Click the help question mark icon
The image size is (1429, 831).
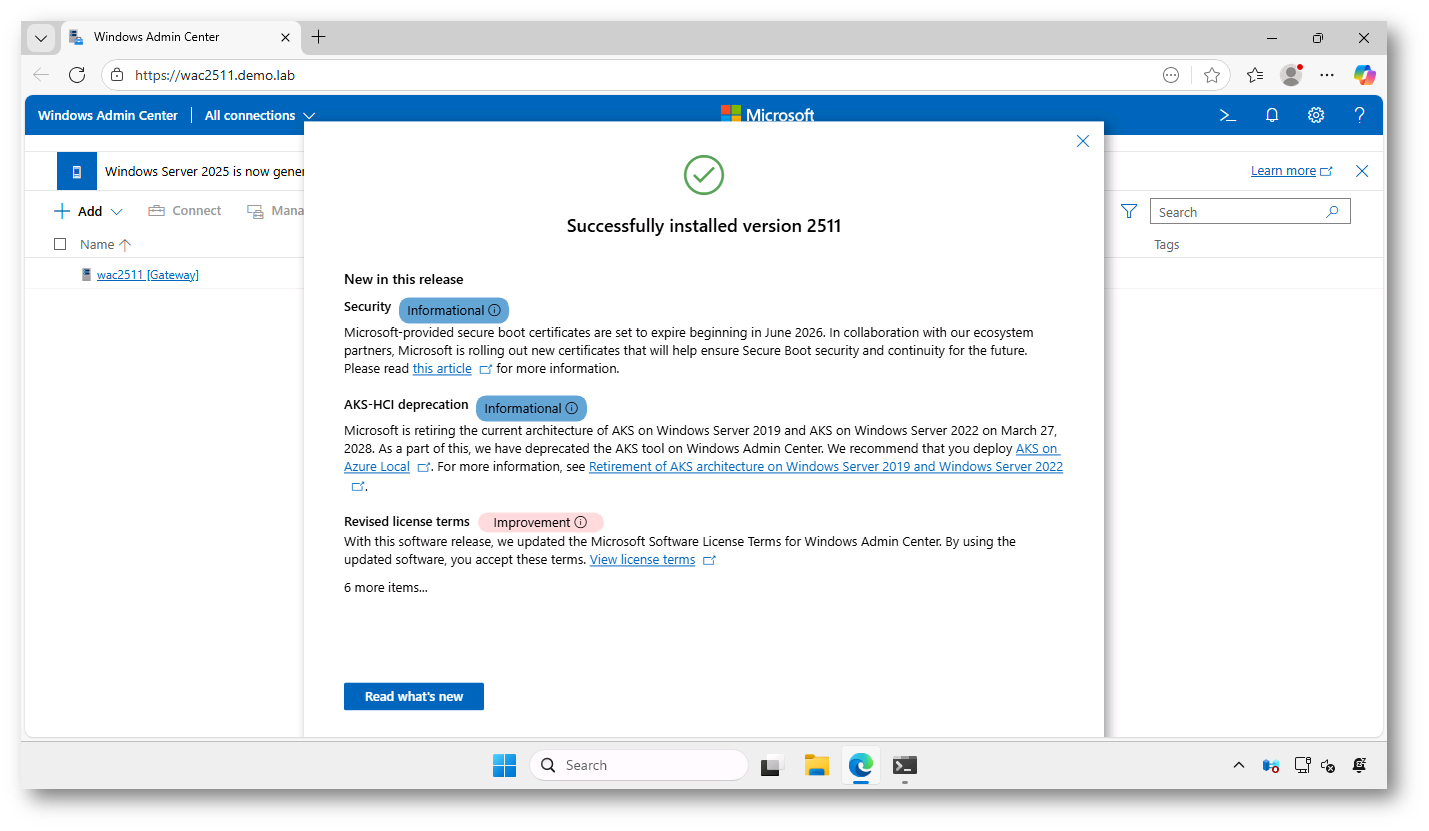pyautogui.click(x=1359, y=115)
